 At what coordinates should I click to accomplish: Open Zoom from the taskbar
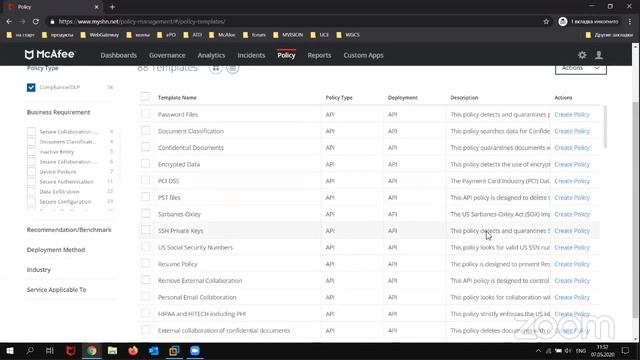point(195,351)
